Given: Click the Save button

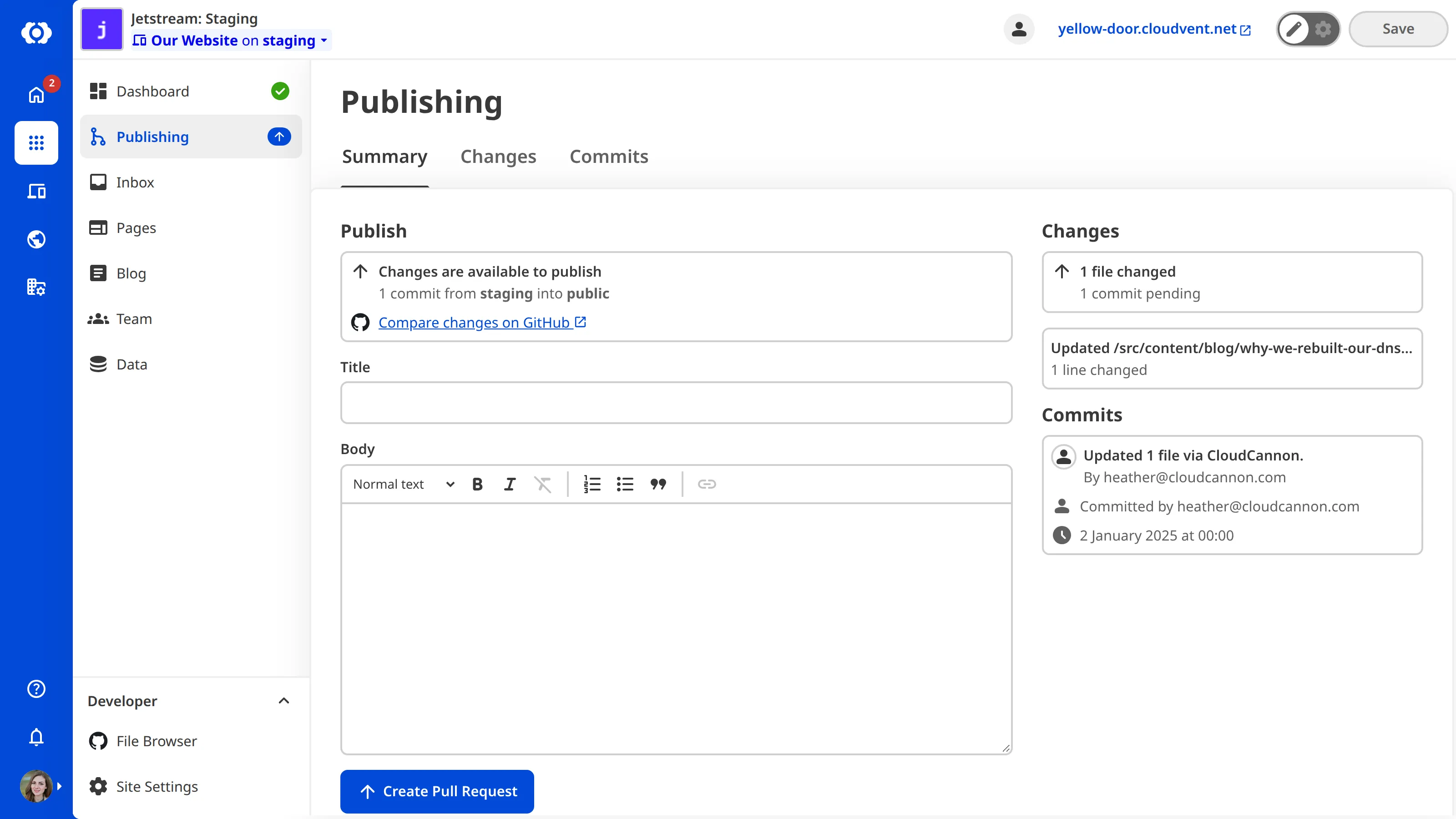Looking at the screenshot, I should click(x=1398, y=29).
